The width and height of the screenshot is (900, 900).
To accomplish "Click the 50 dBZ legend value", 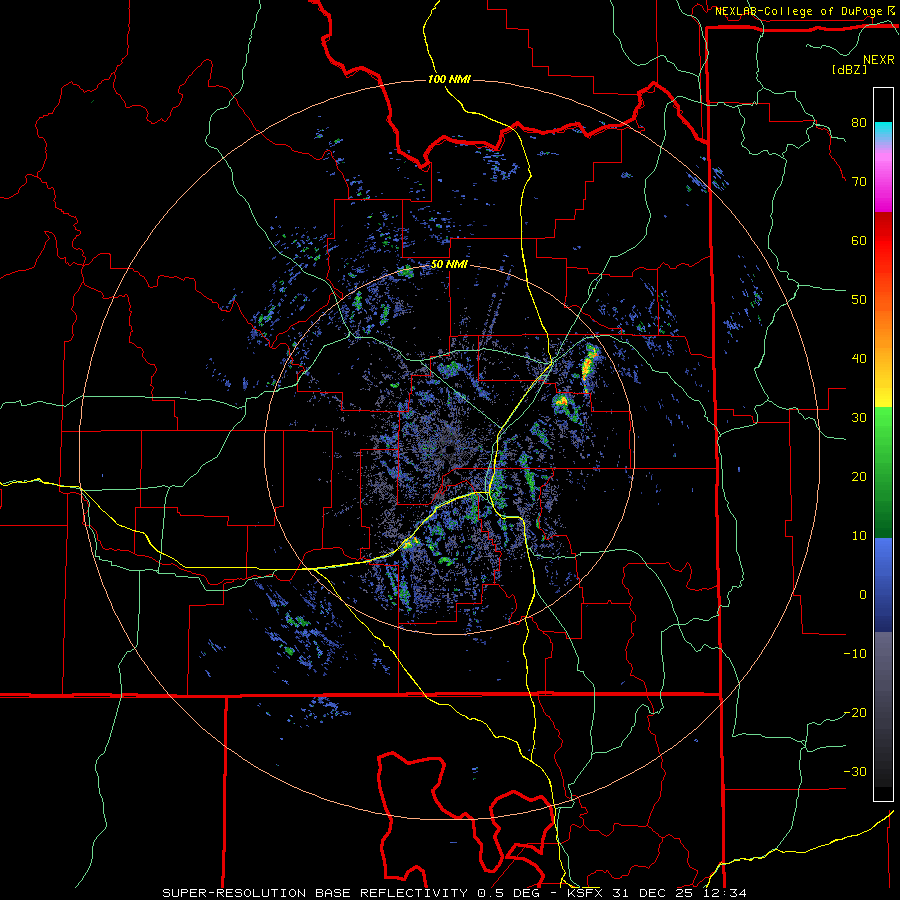I will [859, 300].
